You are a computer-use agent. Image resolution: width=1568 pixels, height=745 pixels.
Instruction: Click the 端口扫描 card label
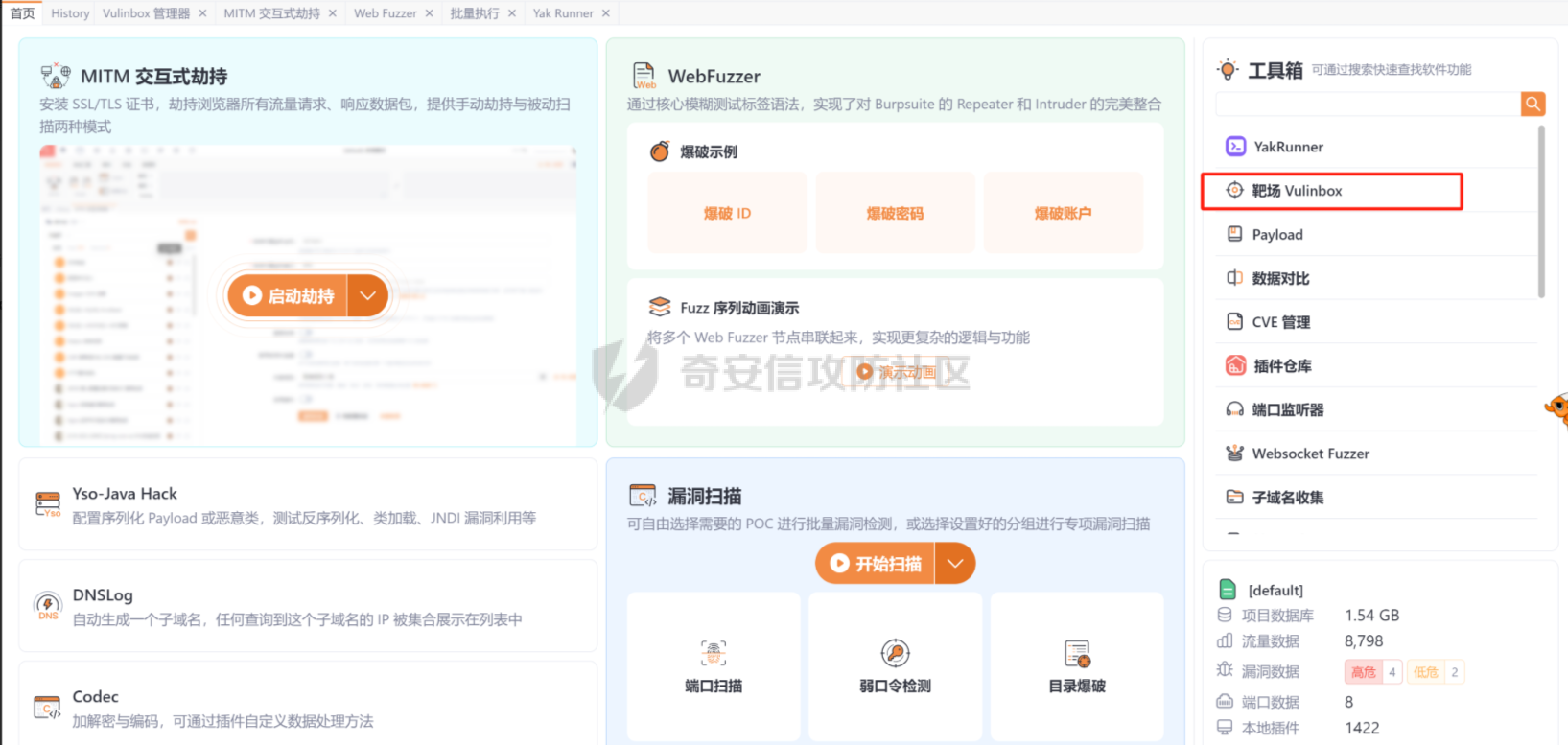714,686
